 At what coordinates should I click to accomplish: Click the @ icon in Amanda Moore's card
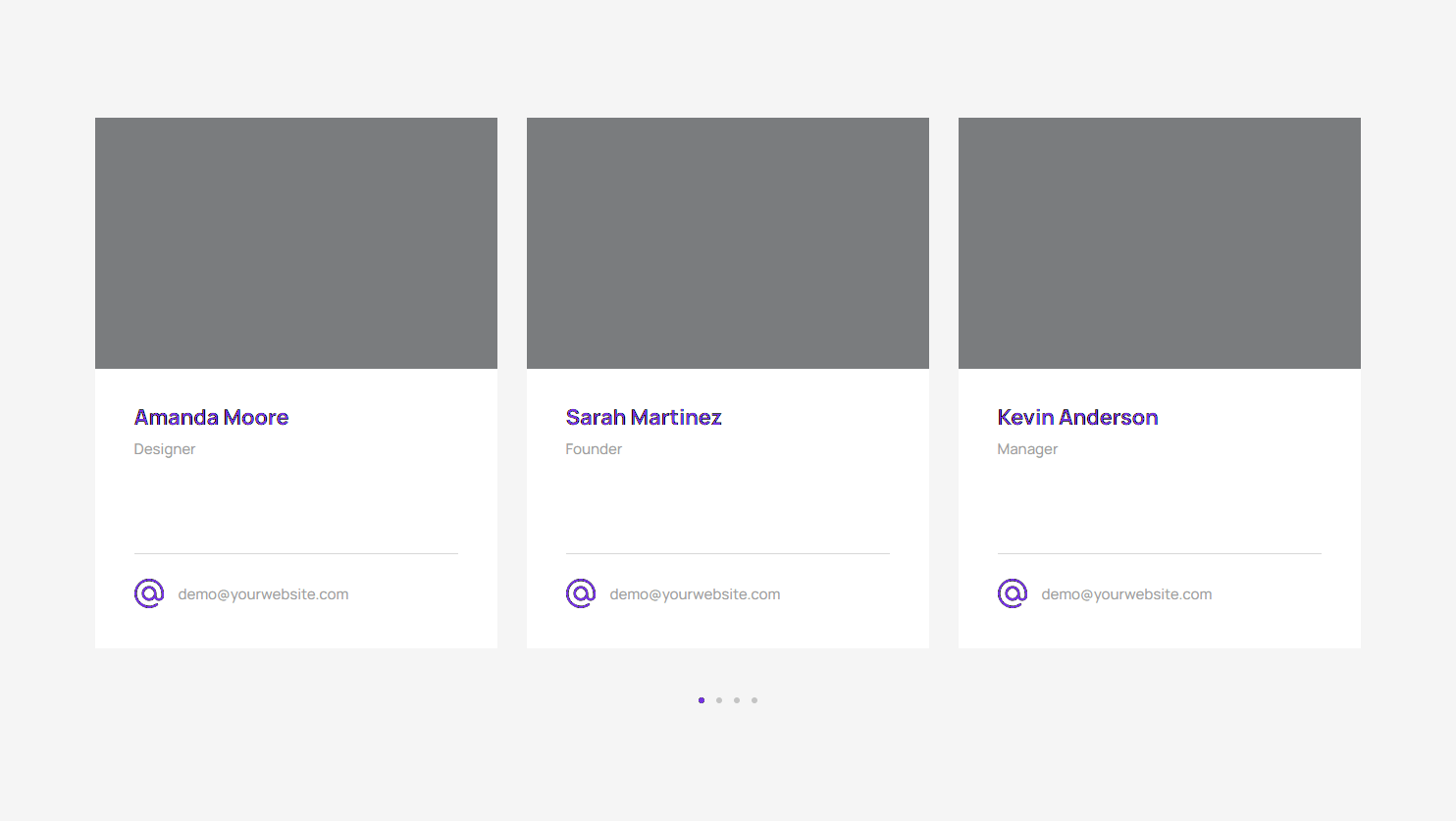(x=149, y=593)
